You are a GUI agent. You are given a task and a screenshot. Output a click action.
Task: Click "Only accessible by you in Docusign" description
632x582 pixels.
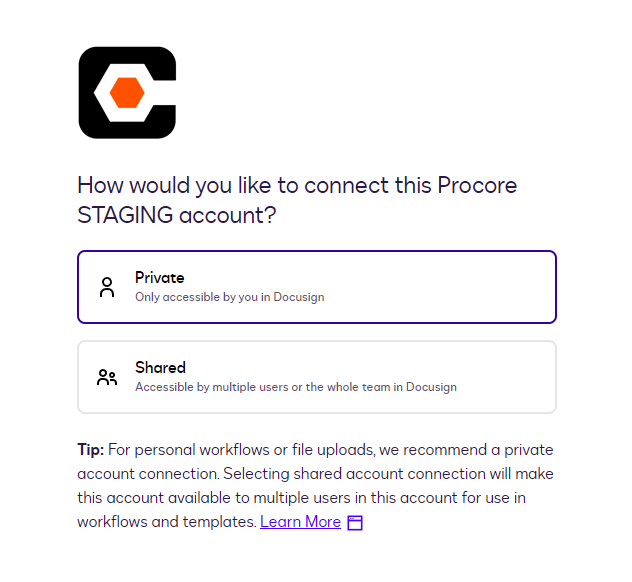[x=229, y=297]
